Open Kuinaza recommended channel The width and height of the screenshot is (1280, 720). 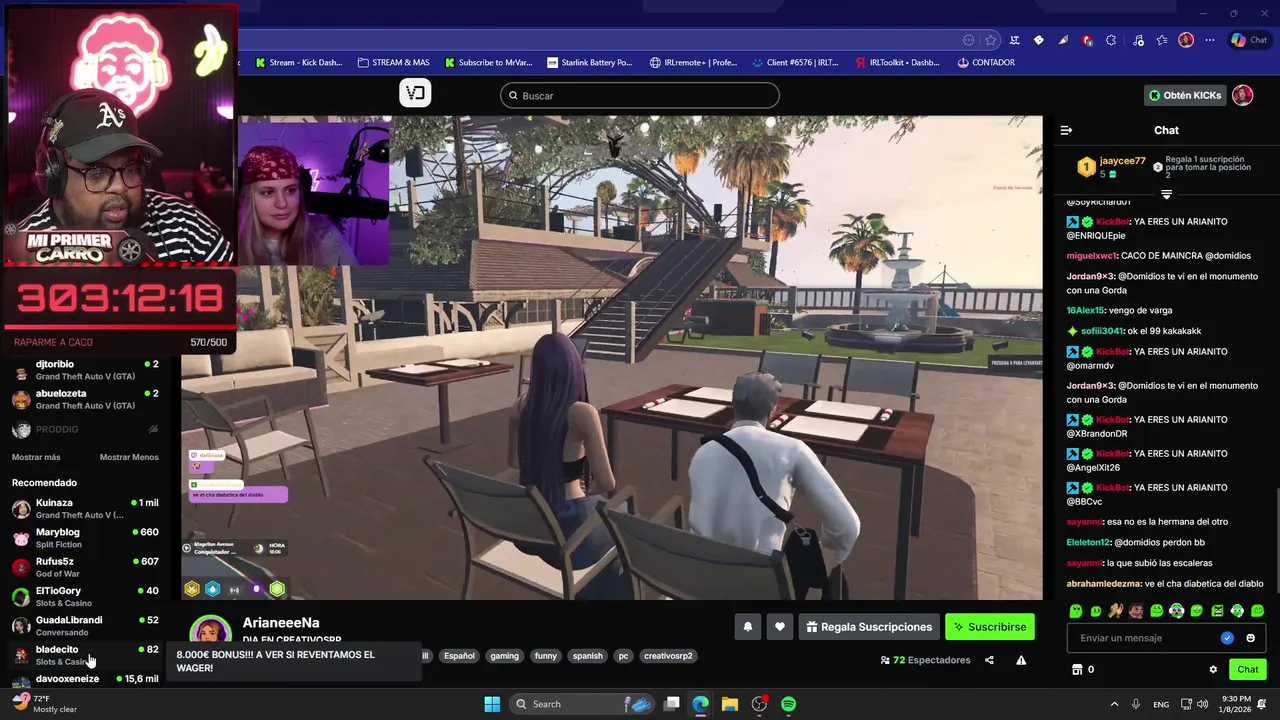click(85, 508)
